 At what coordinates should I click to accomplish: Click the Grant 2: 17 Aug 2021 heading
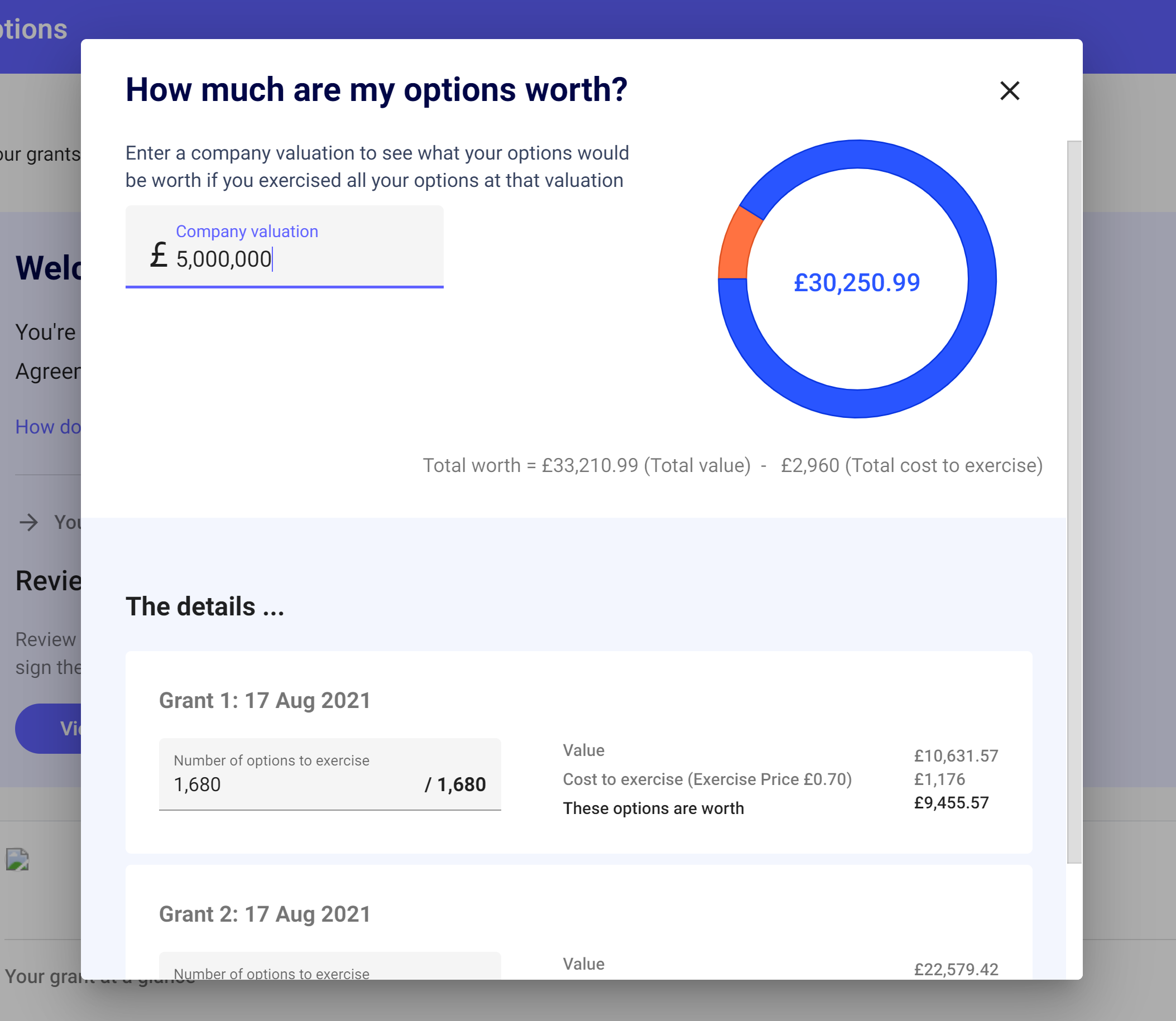pyautogui.click(x=265, y=914)
